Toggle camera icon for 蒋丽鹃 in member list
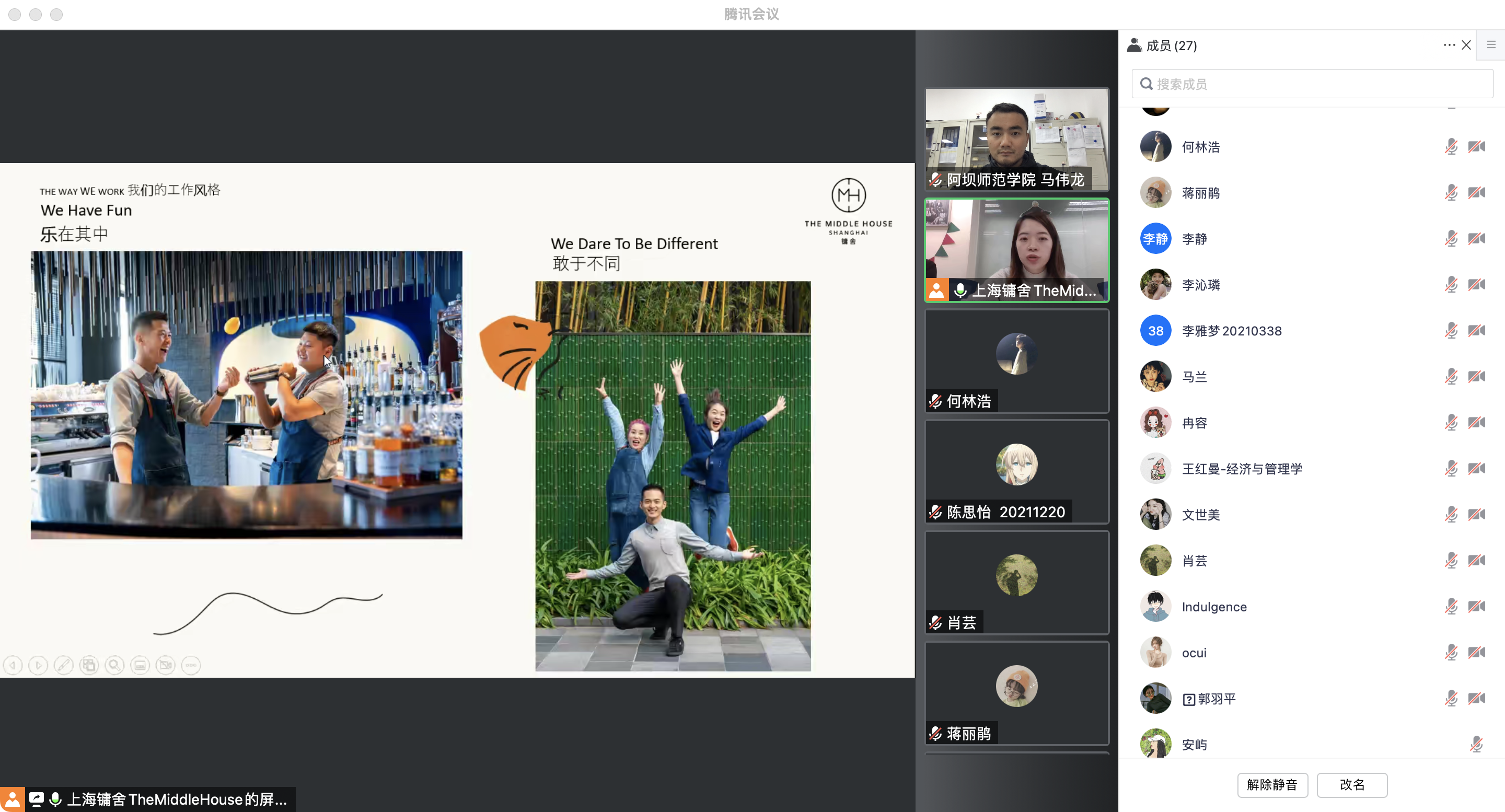This screenshot has height=812, width=1505. tap(1476, 193)
